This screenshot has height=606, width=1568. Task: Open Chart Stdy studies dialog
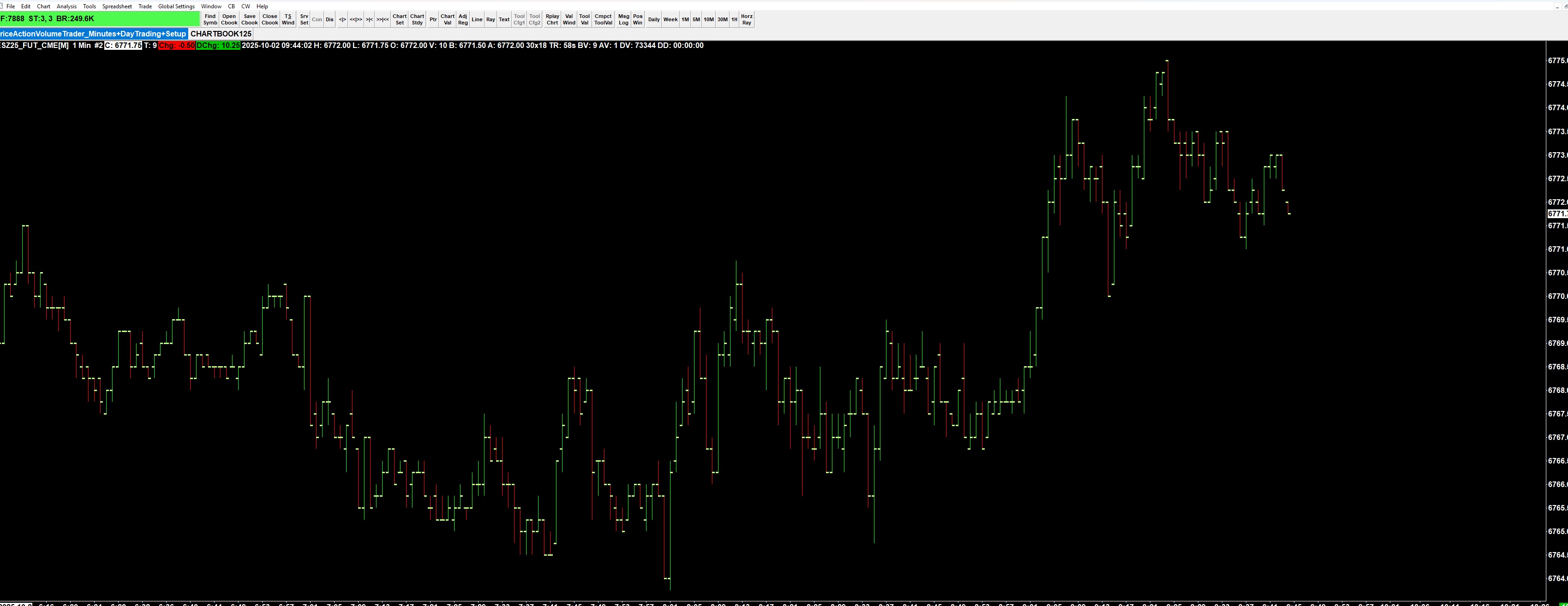coord(417,19)
